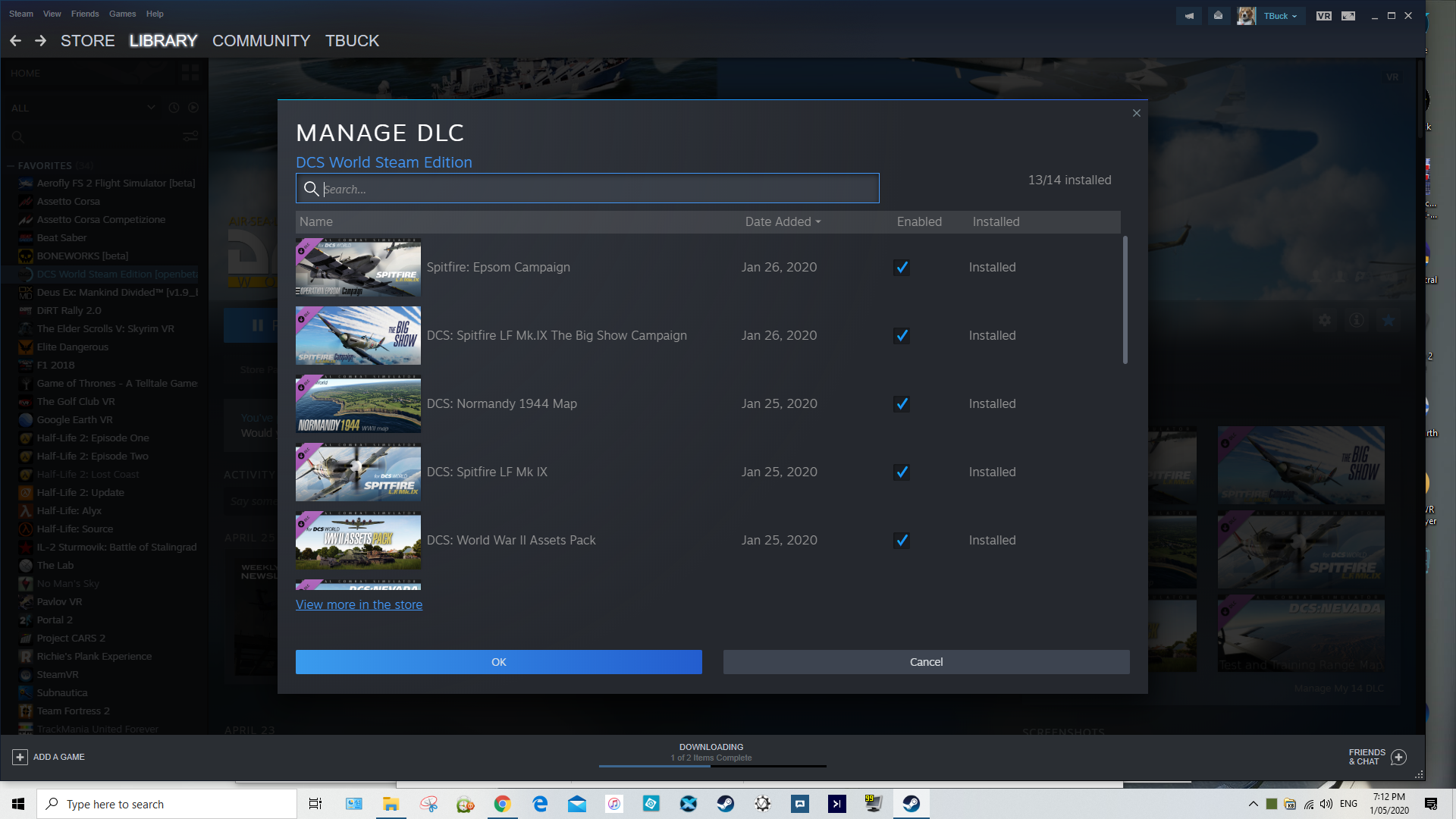The height and width of the screenshot is (819, 1456).
Task: Open View more in the store link
Action: 359,604
